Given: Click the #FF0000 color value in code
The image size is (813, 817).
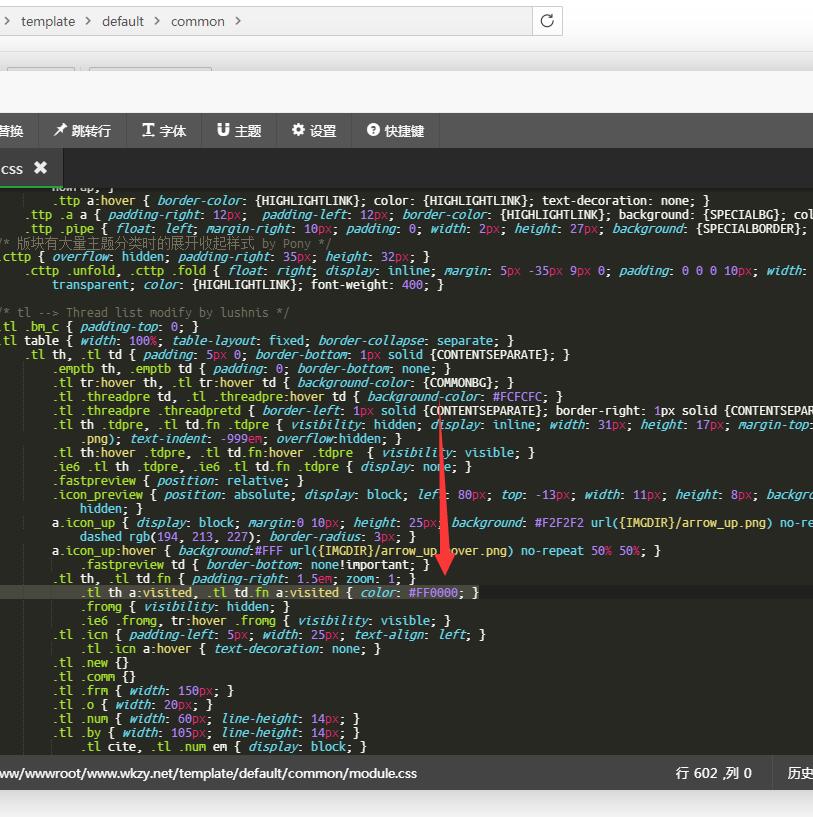Looking at the screenshot, I should 433,592.
